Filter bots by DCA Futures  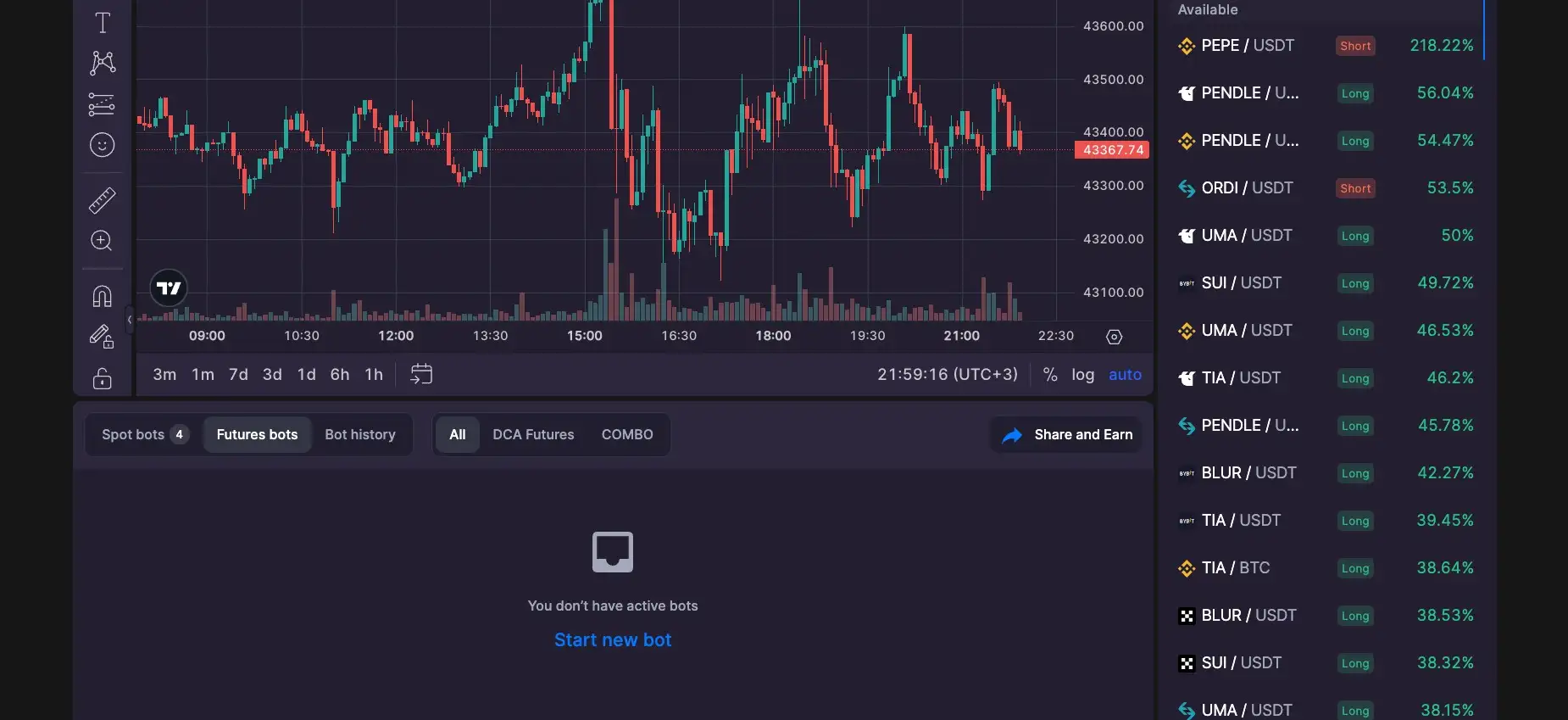(x=533, y=434)
